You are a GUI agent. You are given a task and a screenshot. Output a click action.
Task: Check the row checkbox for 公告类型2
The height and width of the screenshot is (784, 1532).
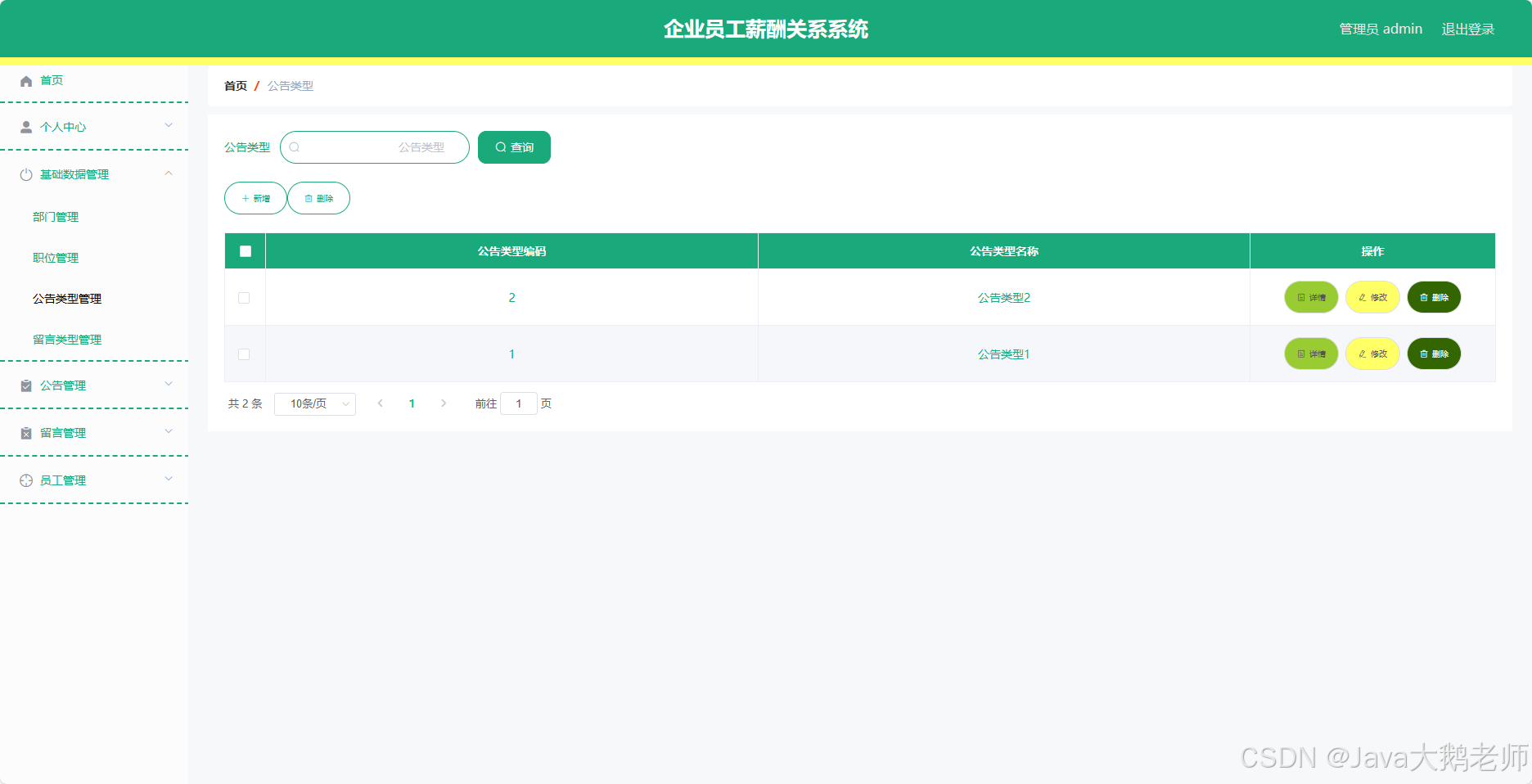point(244,297)
